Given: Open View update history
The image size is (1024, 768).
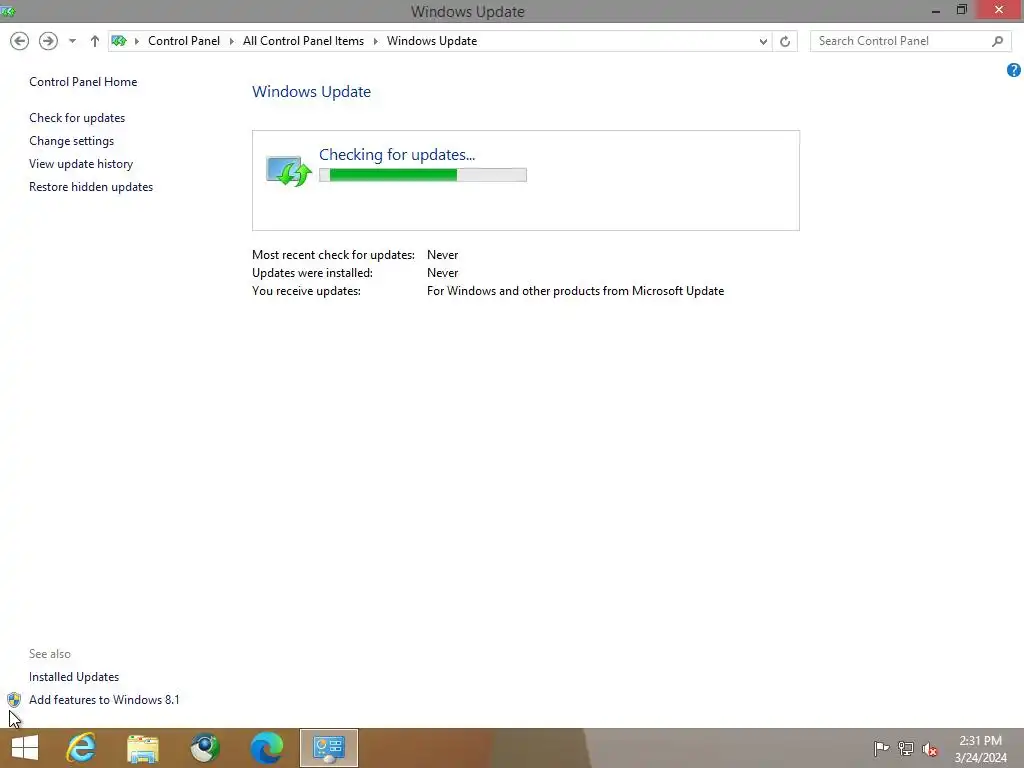Looking at the screenshot, I should [81, 164].
